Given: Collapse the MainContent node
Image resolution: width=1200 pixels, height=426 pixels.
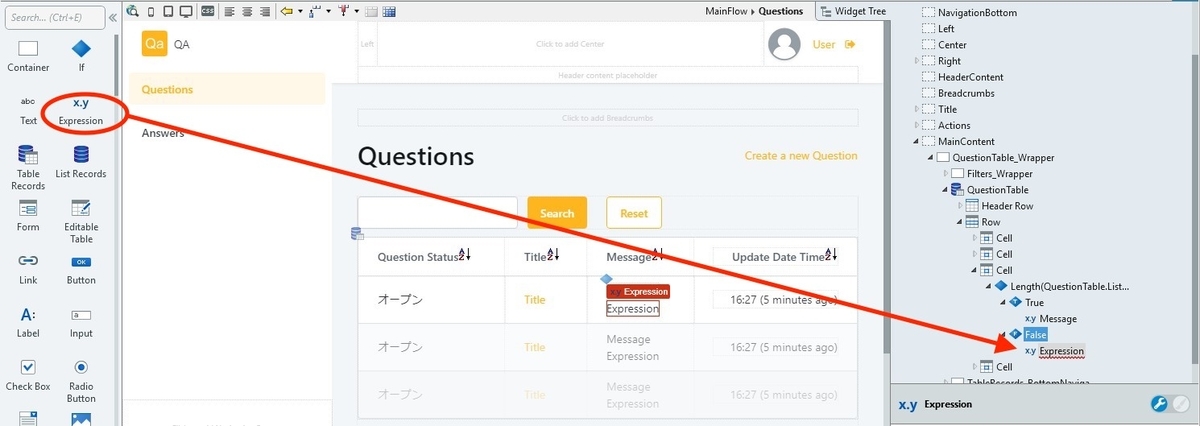Looking at the screenshot, I should click(917, 141).
